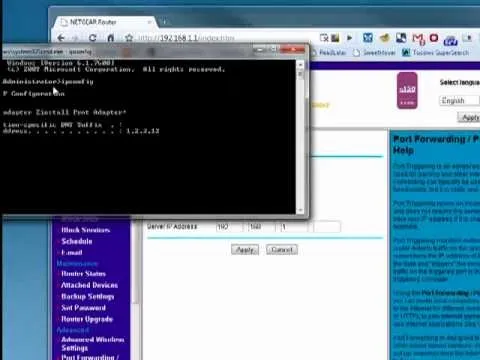Click the empty fourth Server IP field
The width and height of the screenshot is (480, 360).
coord(327,227)
